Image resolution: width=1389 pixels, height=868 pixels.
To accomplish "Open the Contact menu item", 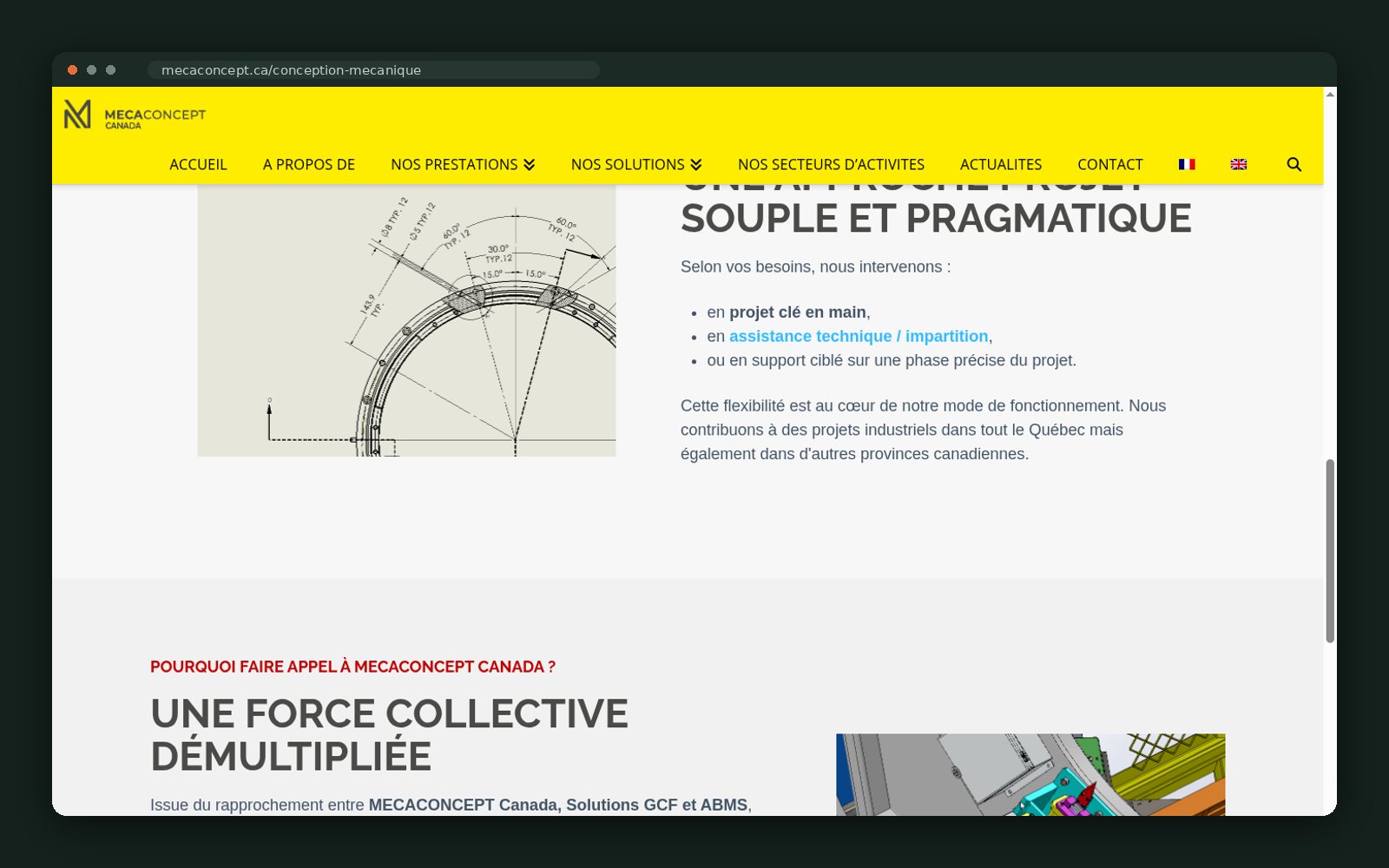I will [1109, 164].
